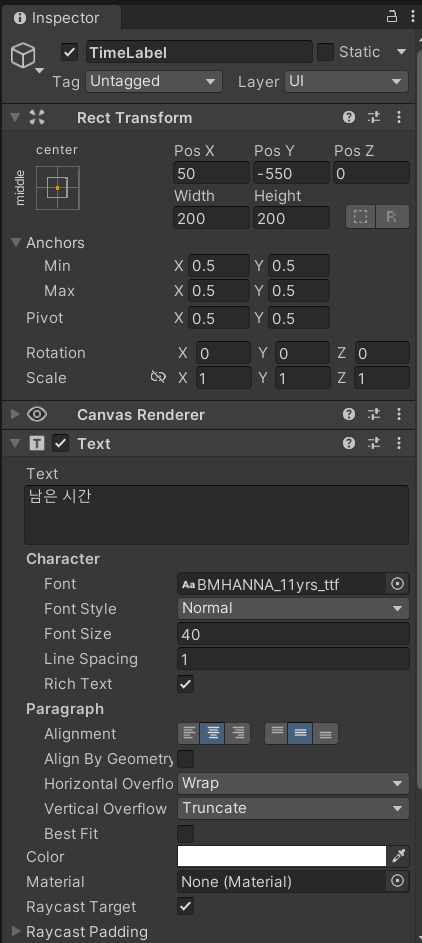Click the Inspector lock icon
422x943 pixels.
pos(391,17)
